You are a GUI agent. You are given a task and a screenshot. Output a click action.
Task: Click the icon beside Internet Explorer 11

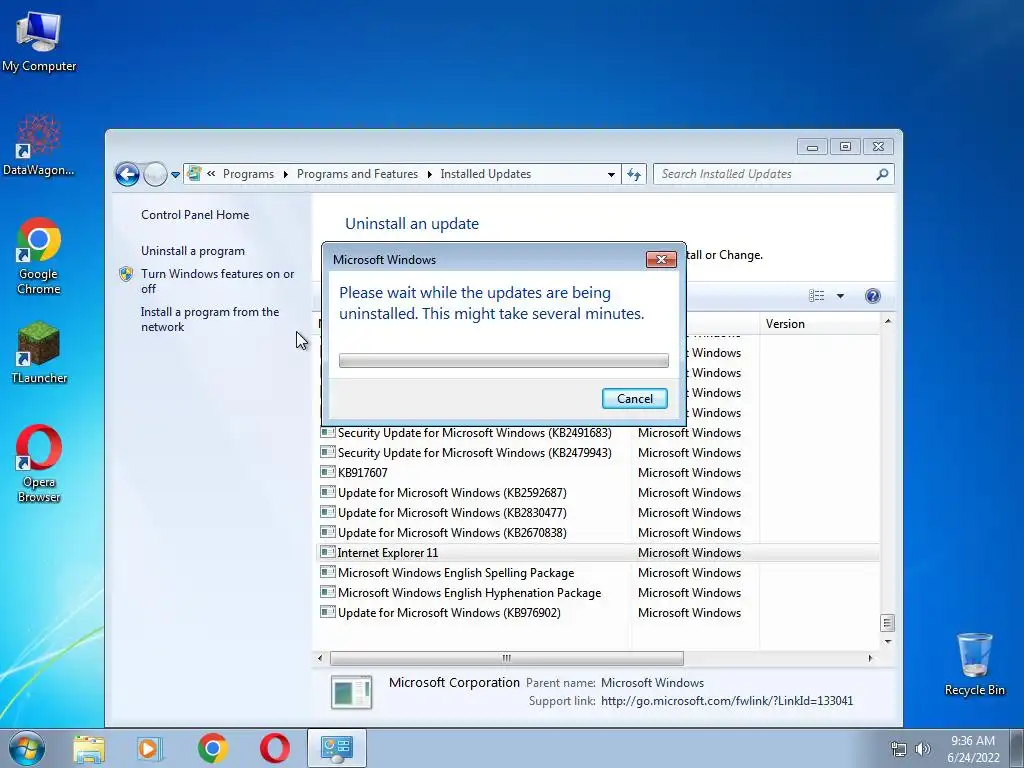point(328,552)
